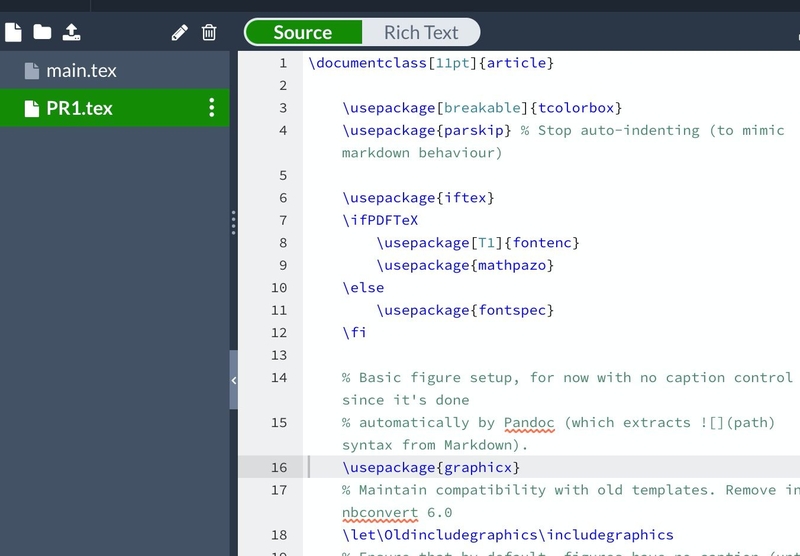Screen dimensions: 800x556
Task: Click the underlined word nbconvert
Action: 380,513
